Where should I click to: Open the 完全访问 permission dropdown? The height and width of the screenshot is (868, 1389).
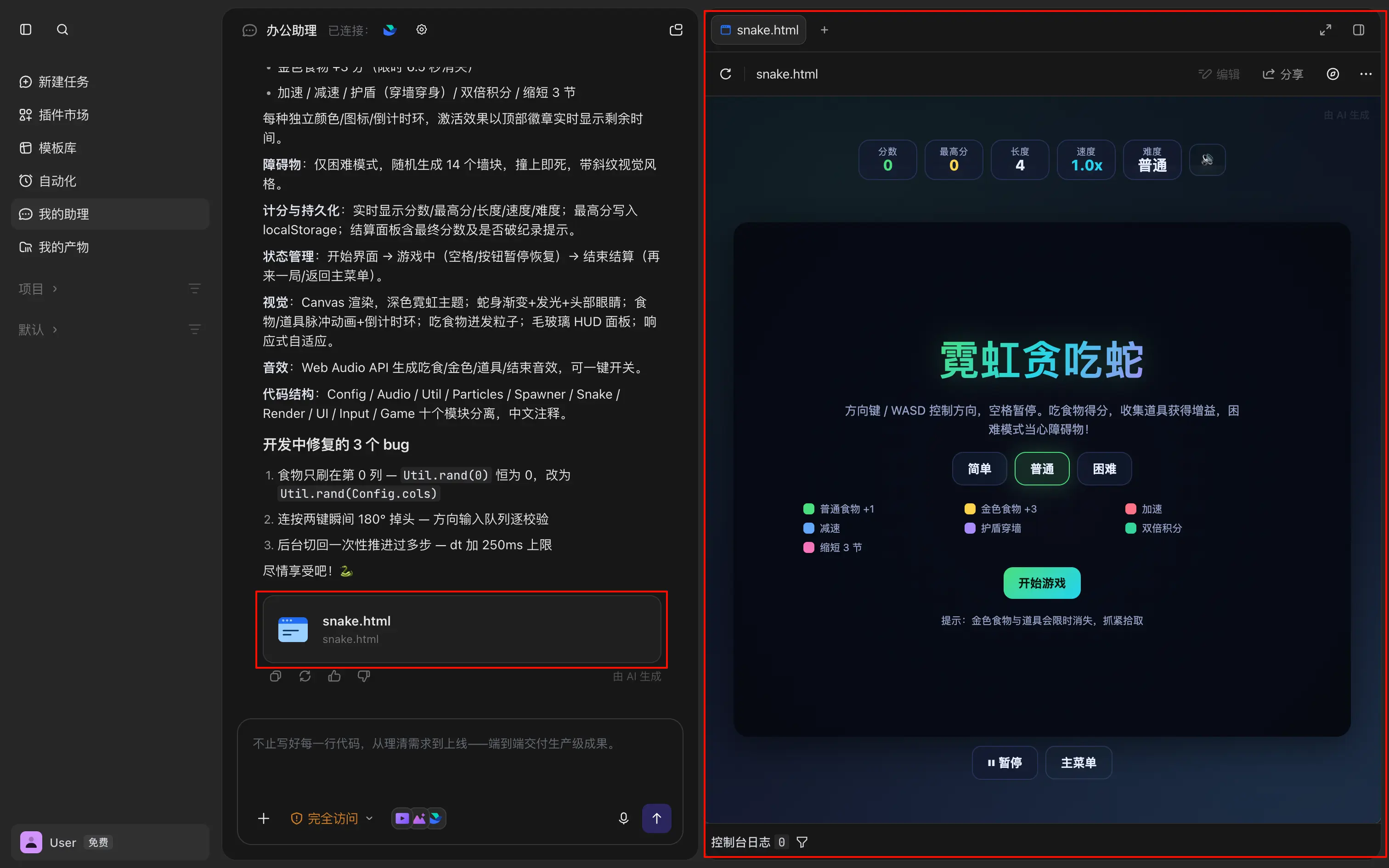tap(332, 818)
